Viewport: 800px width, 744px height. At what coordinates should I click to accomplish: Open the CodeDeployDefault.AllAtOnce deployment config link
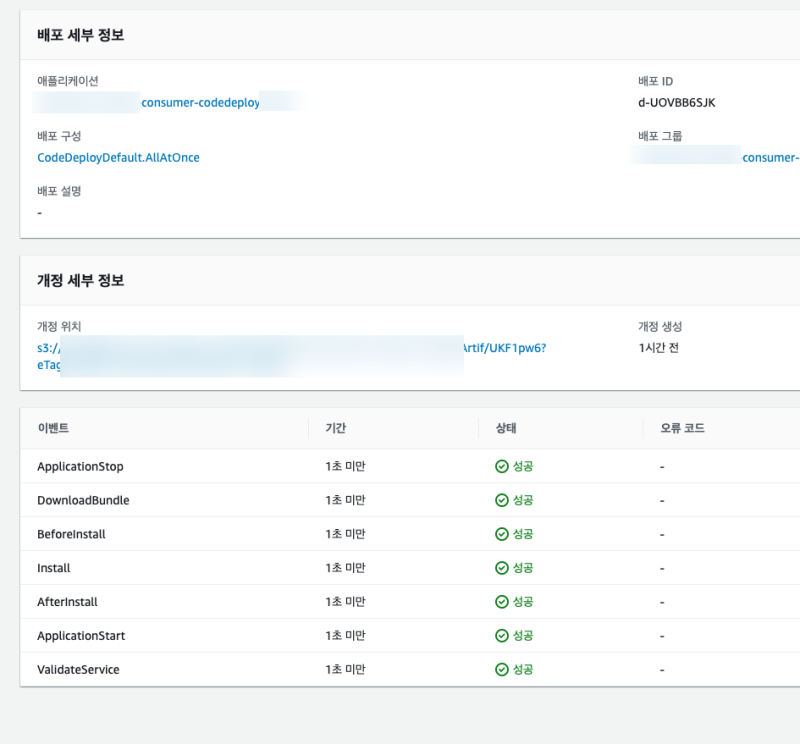(118, 157)
